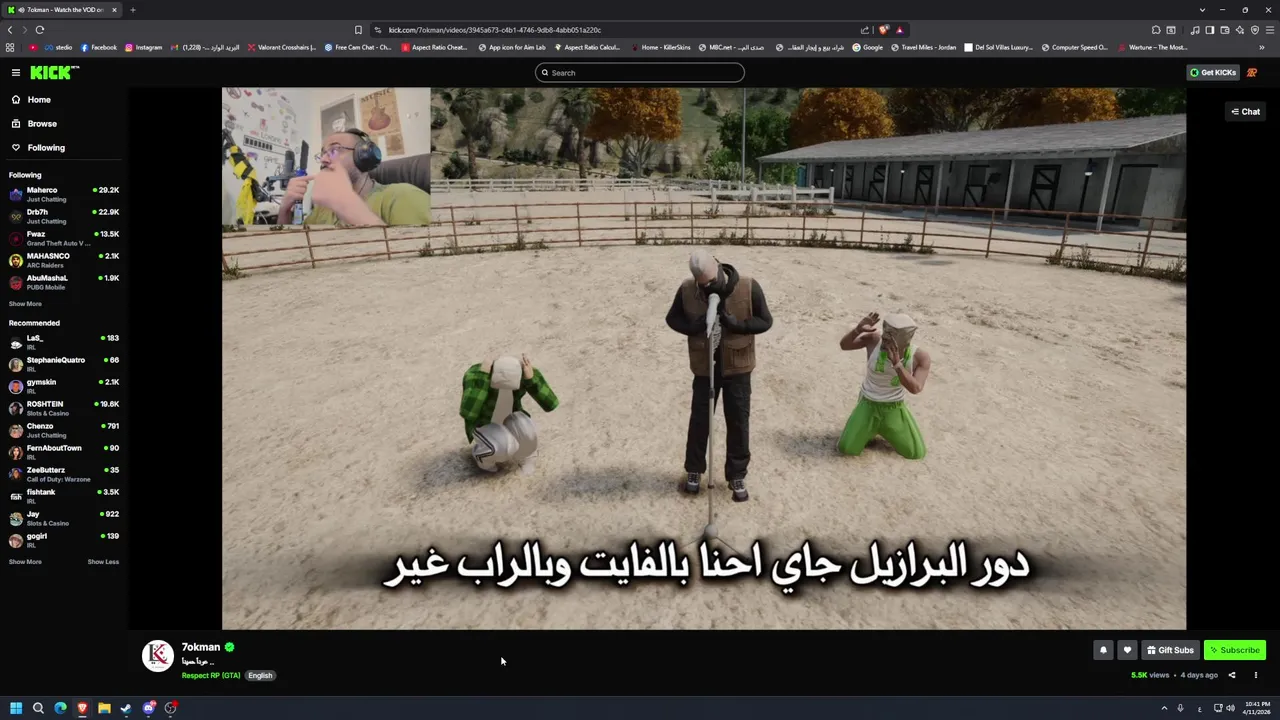Image resolution: width=1280 pixels, height=720 pixels.
Task: Open the Jay Slots & Casino channel
Action: 64,518
